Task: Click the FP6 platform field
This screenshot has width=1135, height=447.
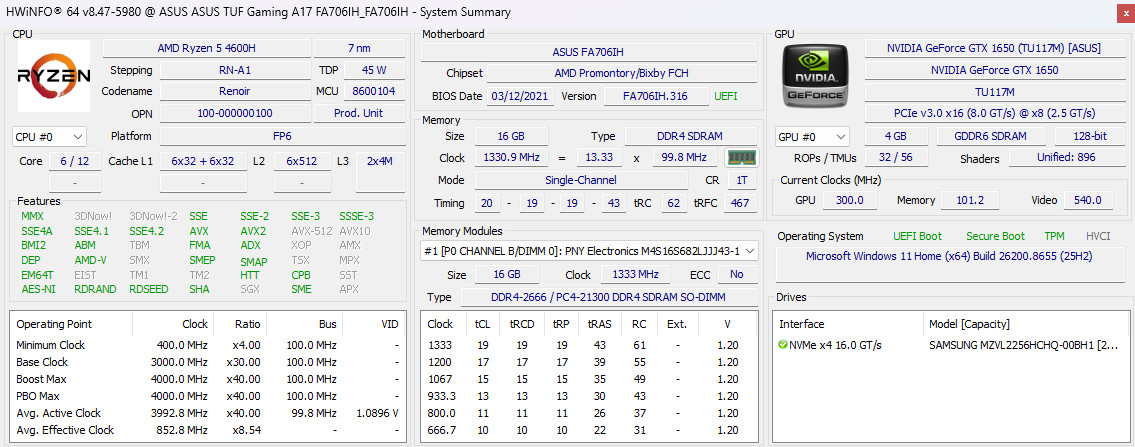Action: click(282, 136)
